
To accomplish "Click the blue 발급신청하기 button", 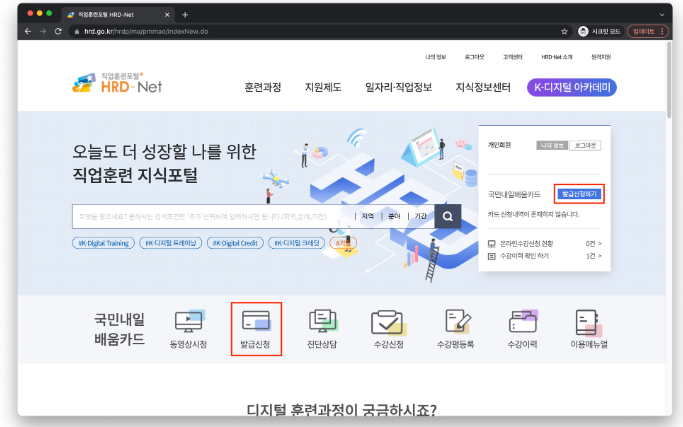I will (579, 194).
